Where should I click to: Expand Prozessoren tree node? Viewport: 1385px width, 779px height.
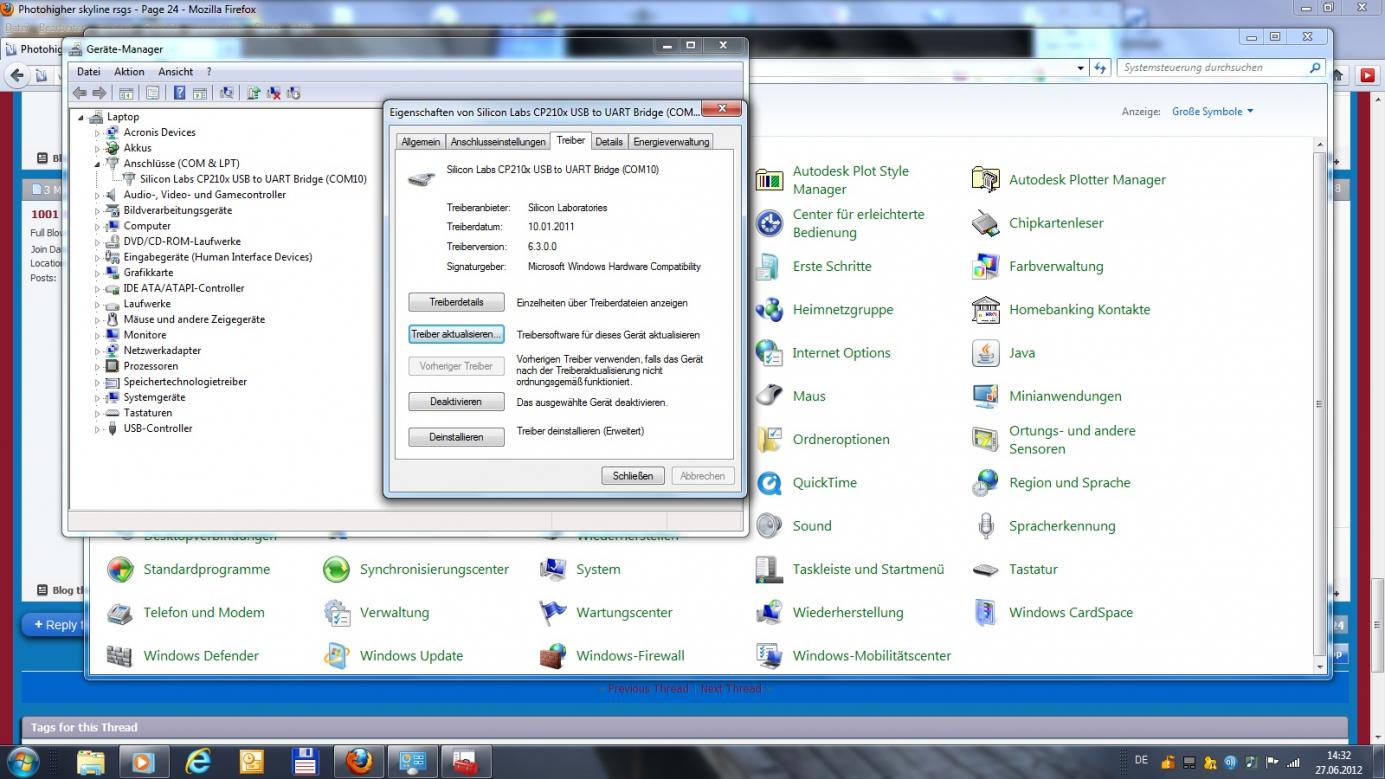98,366
